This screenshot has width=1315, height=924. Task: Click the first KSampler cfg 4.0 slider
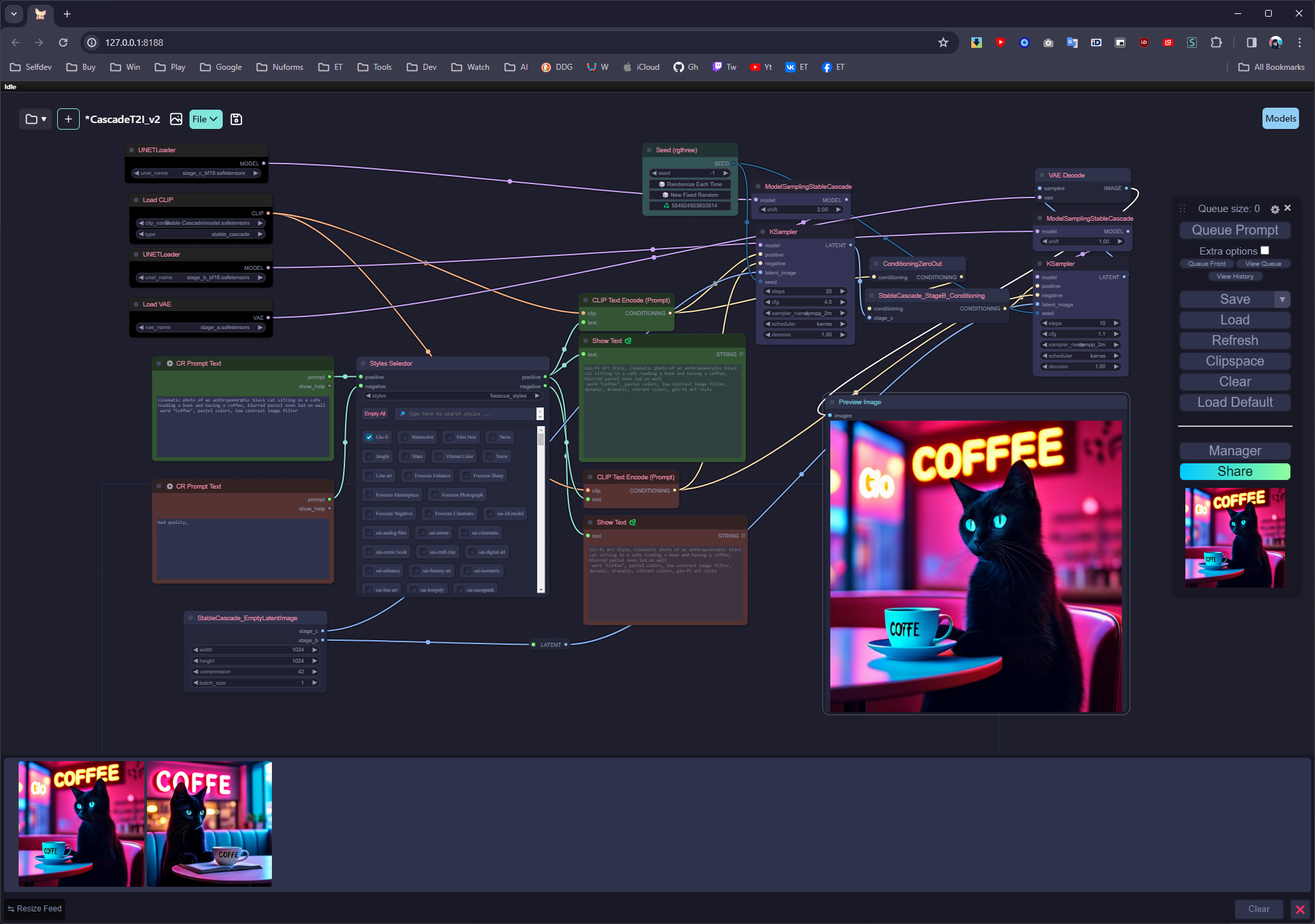[x=804, y=302]
